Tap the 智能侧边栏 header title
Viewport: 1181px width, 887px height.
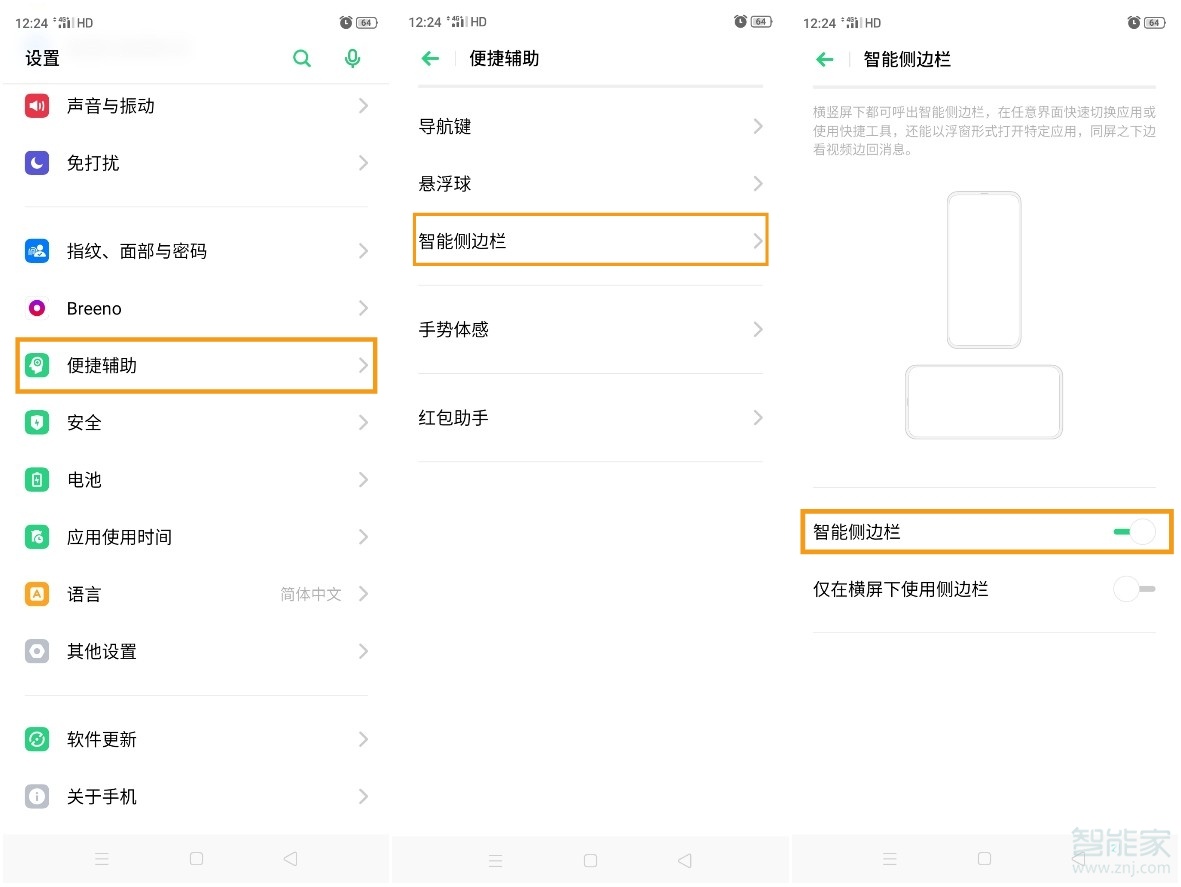pyautogui.click(x=907, y=59)
